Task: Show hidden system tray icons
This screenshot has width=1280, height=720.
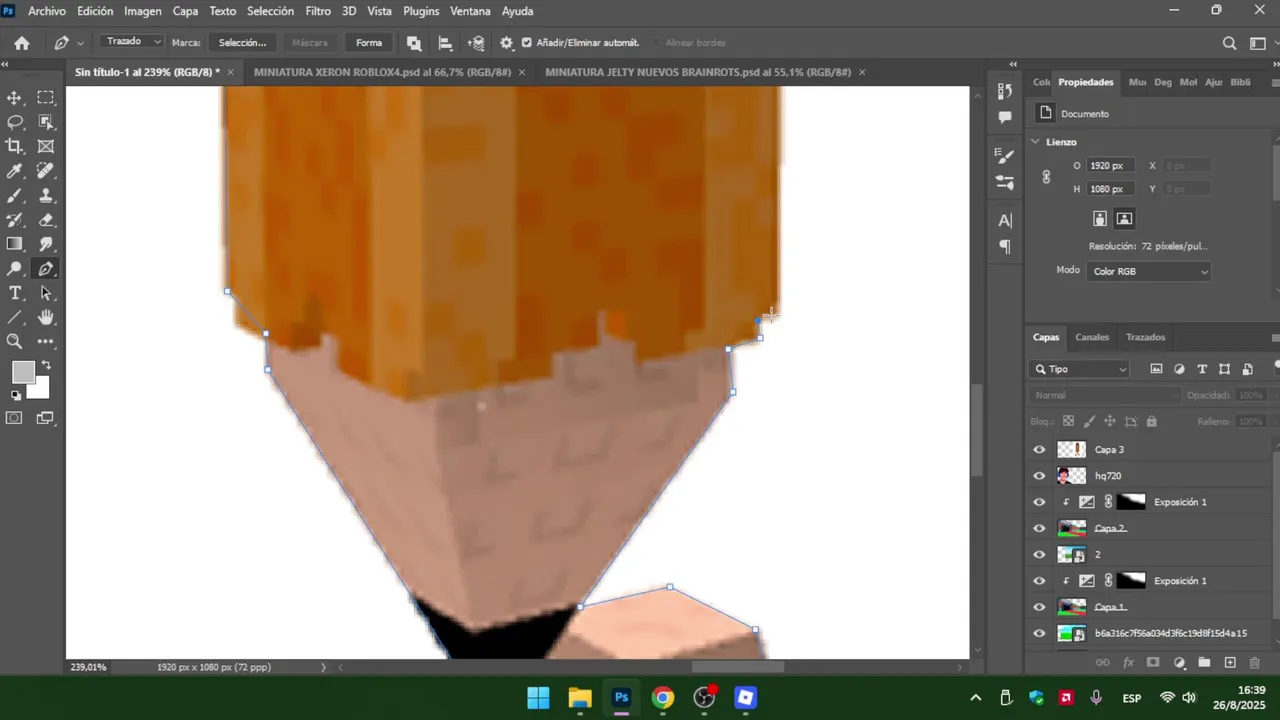Action: click(976, 698)
